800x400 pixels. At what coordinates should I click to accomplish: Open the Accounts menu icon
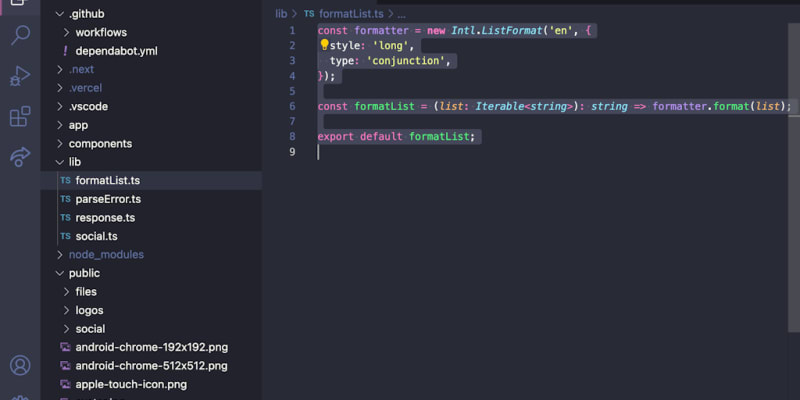coord(20,365)
